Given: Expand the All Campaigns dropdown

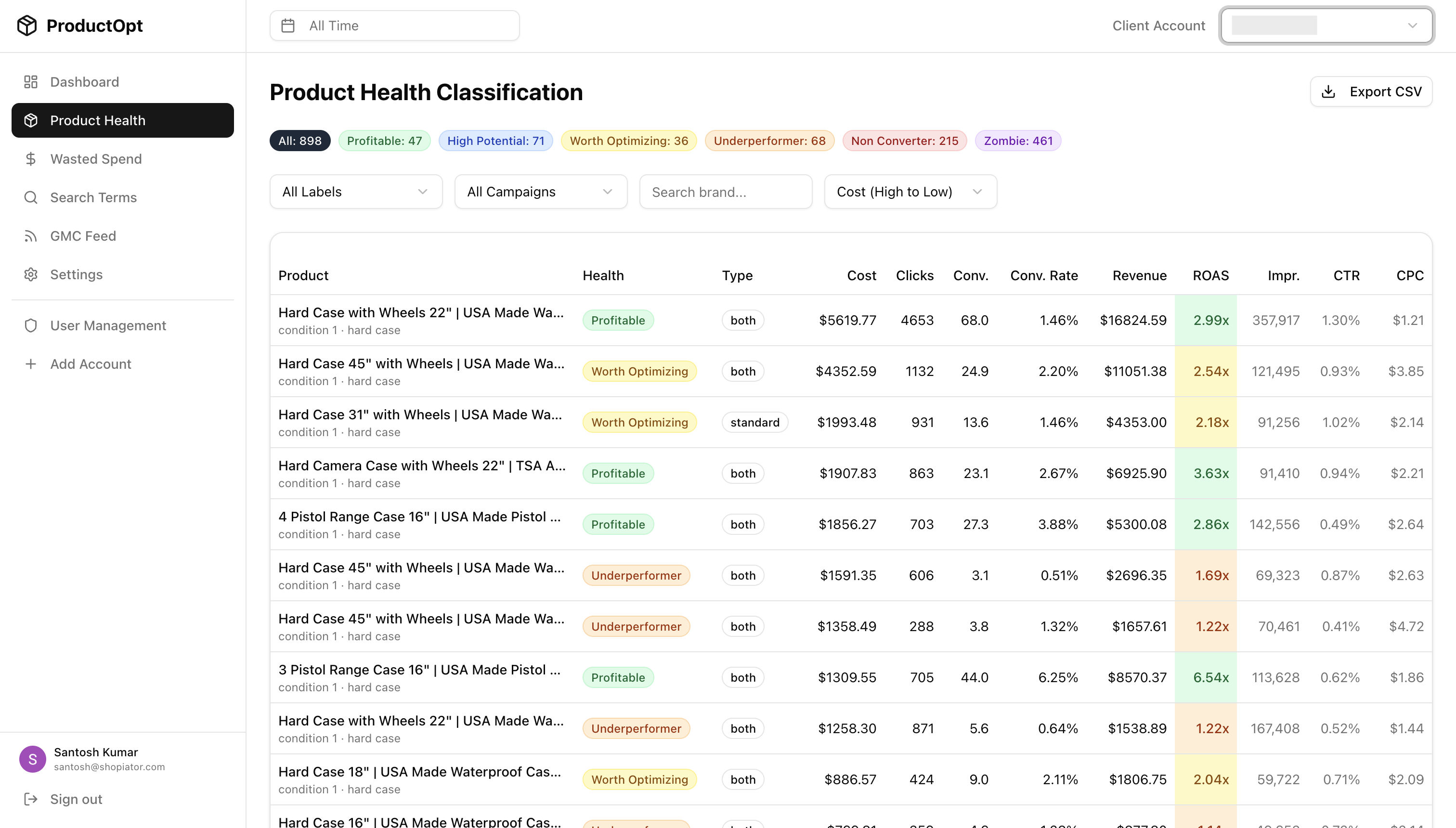Looking at the screenshot, I should (540, 192).
